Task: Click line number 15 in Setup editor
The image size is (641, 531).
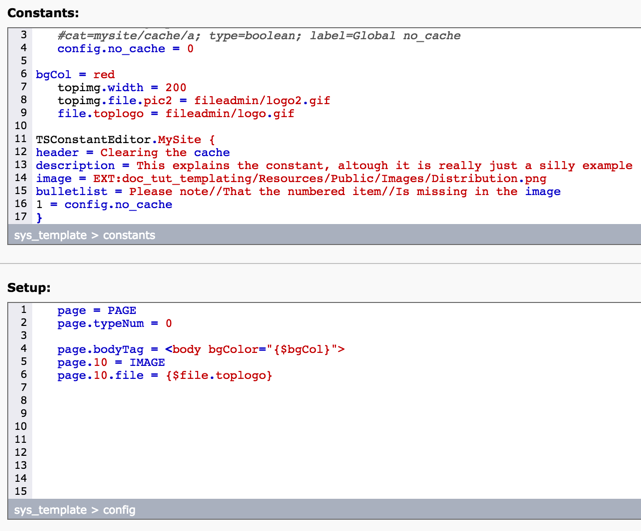Action: (21, 491)
